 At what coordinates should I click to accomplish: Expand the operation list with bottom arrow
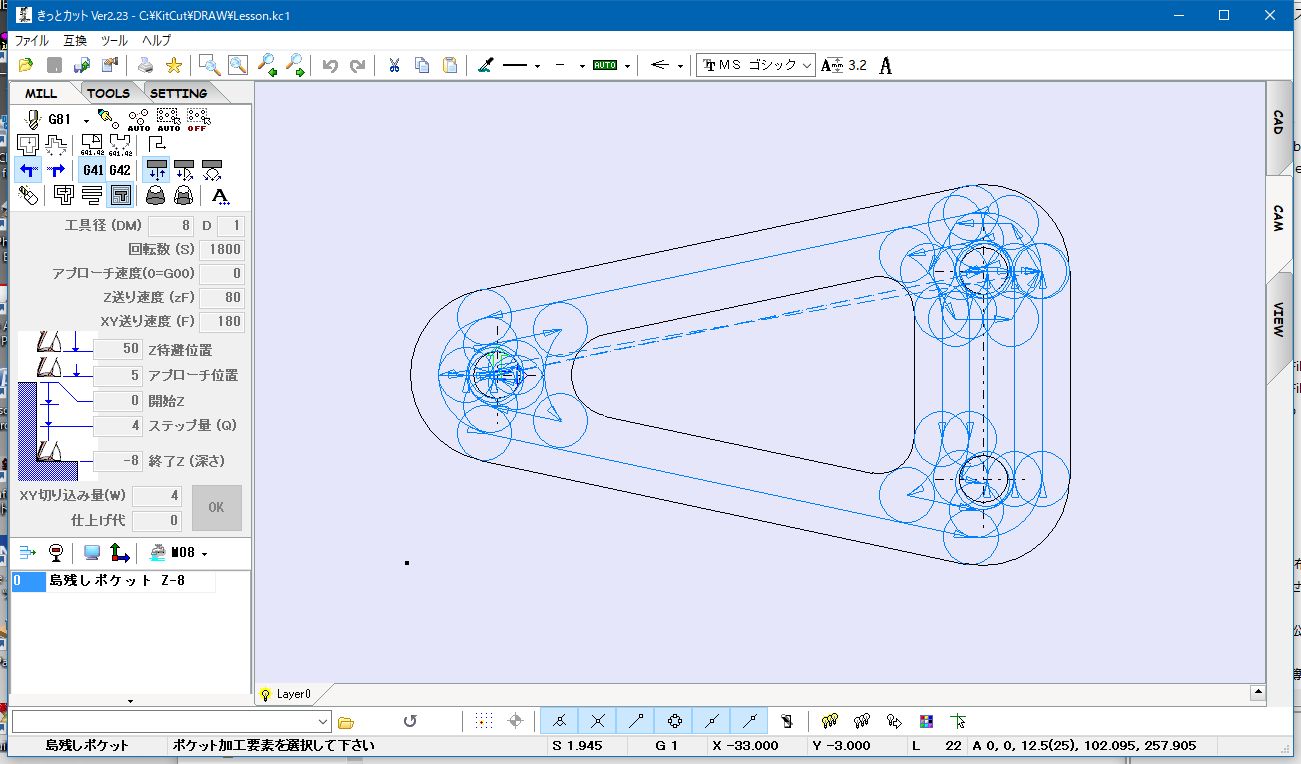click(x=130, y=701)
